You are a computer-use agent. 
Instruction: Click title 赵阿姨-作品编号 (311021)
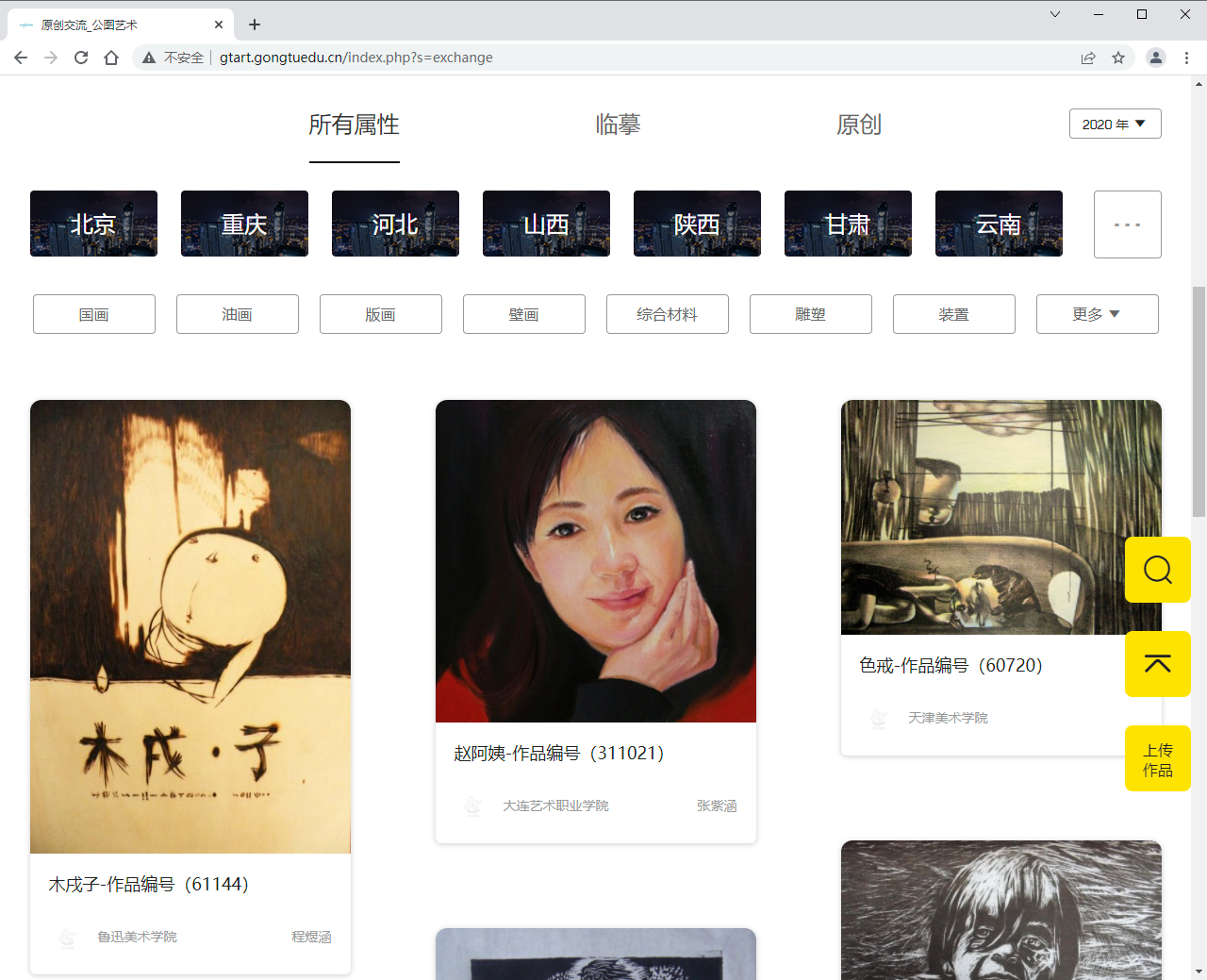pyautogui.click(x=559, y=753)
